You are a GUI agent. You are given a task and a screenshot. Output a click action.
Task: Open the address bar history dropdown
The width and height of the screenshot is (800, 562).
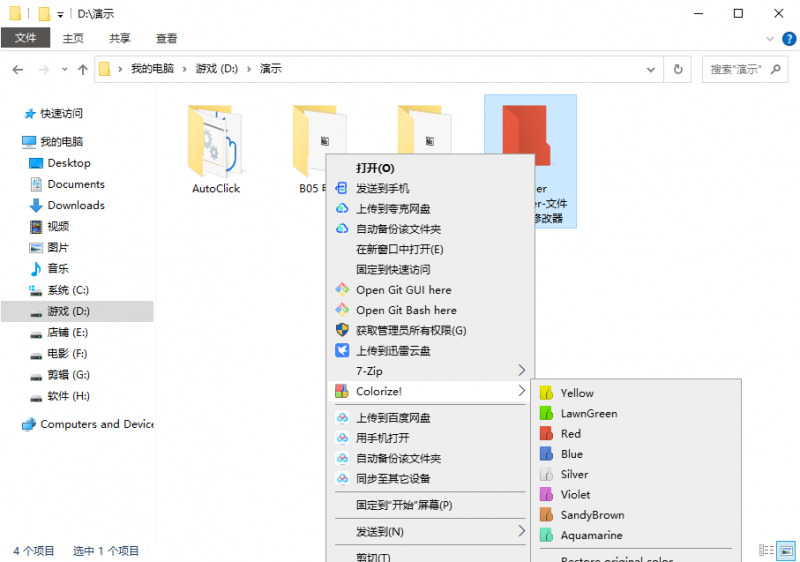coord(651,69)
